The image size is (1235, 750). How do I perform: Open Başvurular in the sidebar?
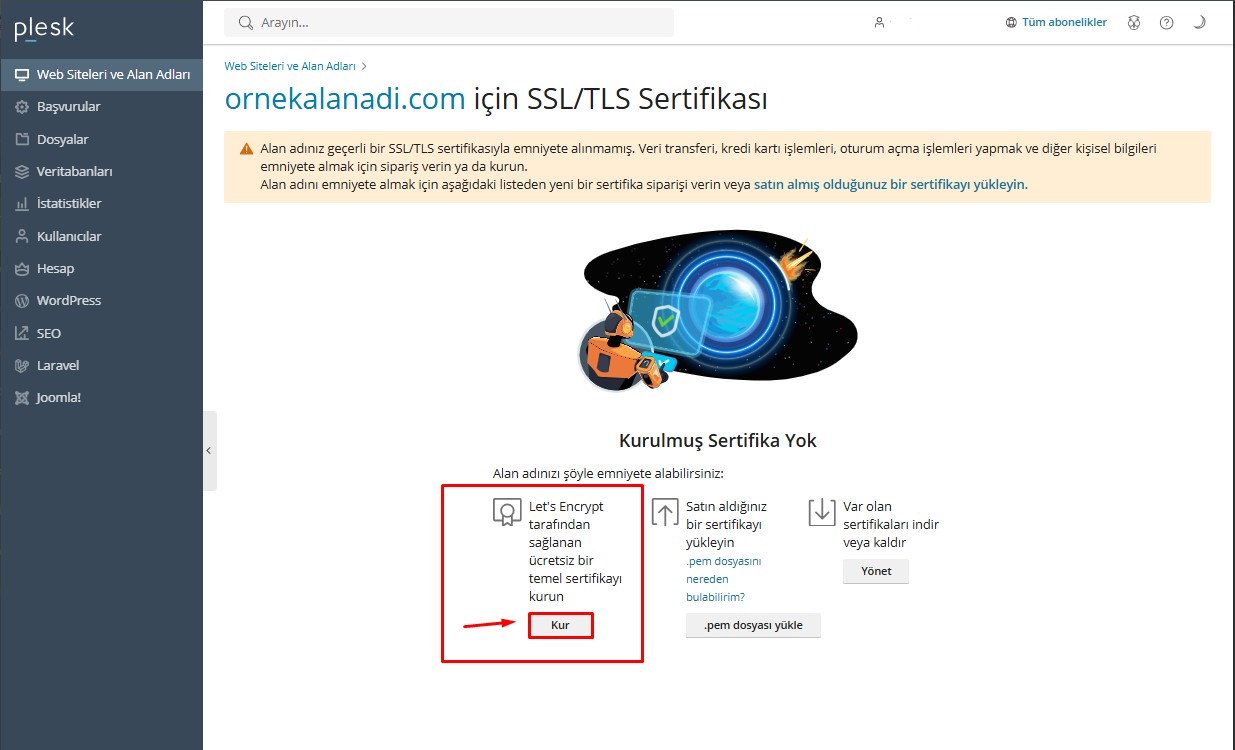pyautogui.click(x=68, y=107)
